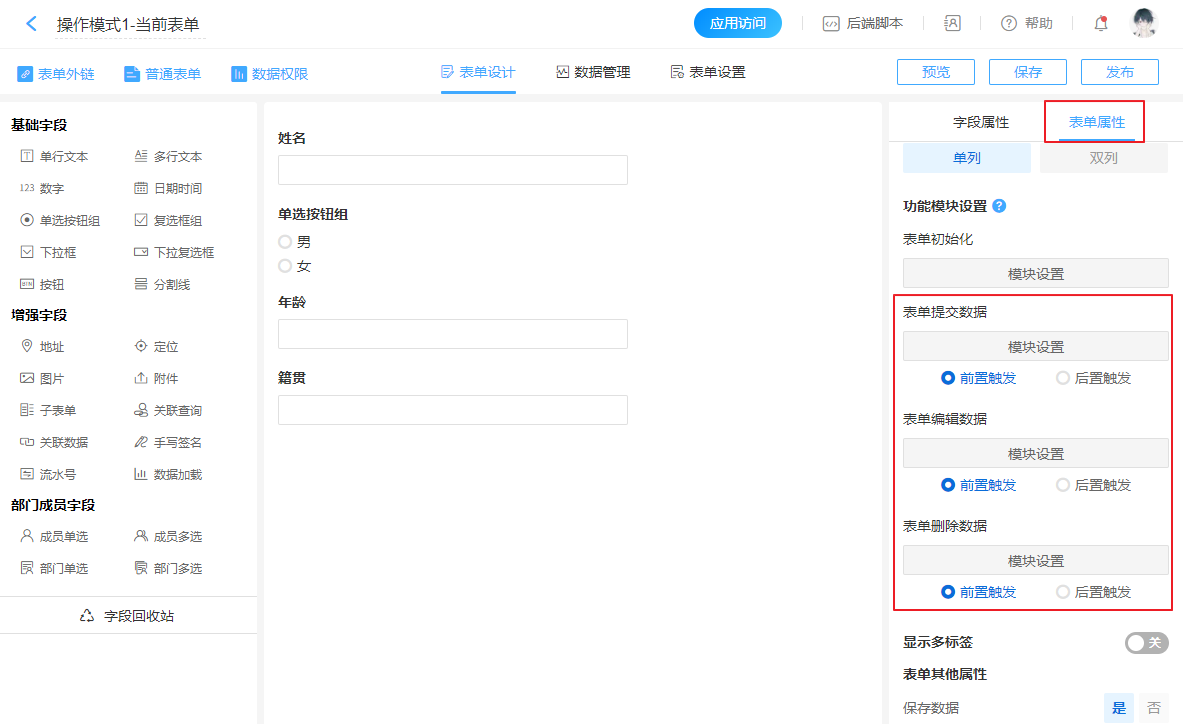Add a 手写签名 field
This screenshot has height=724, width=1183.
(168, 442)
